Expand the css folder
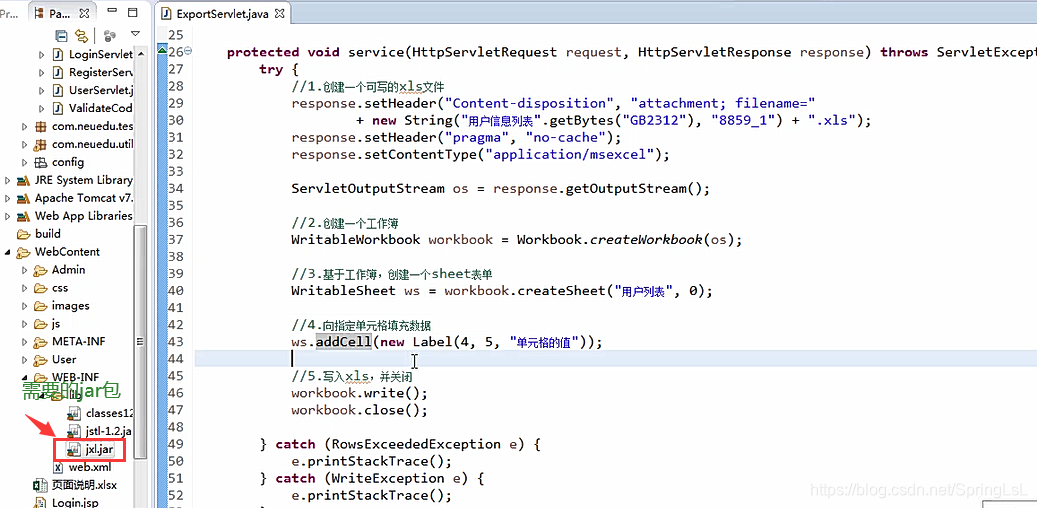Viewport: 1037px width, 508px height. pyautogui.click(x=24, y=288)
